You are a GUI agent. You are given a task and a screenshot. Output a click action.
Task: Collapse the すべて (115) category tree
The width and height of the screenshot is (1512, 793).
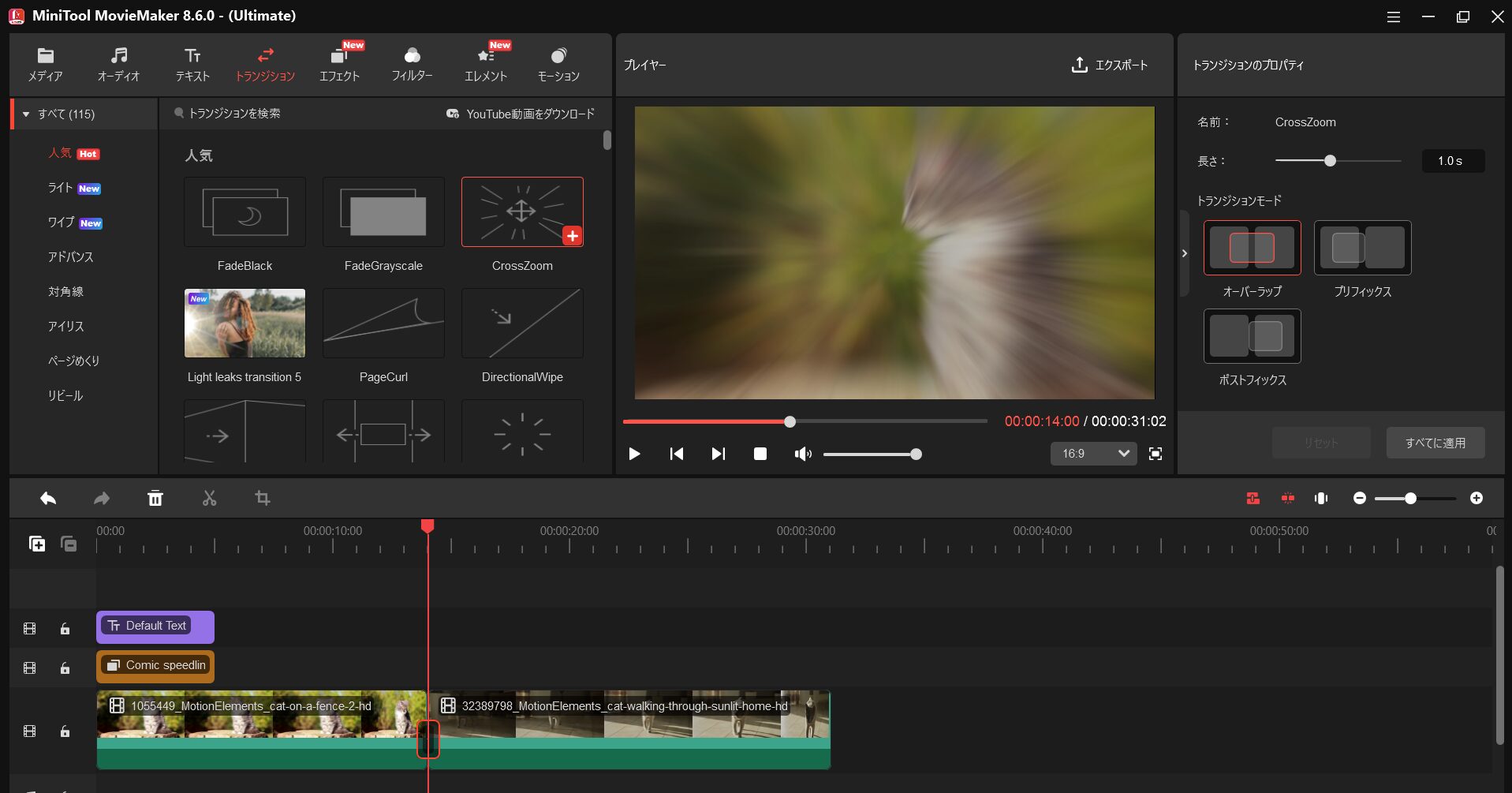click(x=26, y=114)
